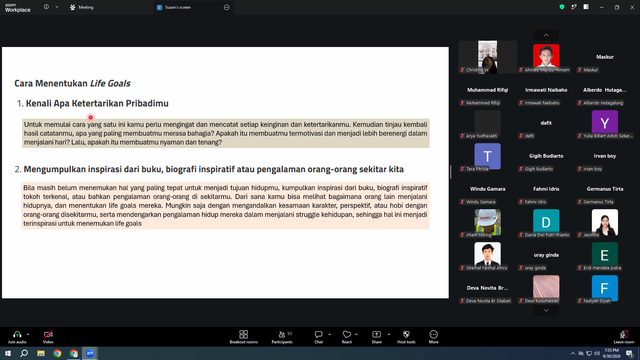Open the Windows Start menu
Screen dimensions: 640x360
[8, 353]
